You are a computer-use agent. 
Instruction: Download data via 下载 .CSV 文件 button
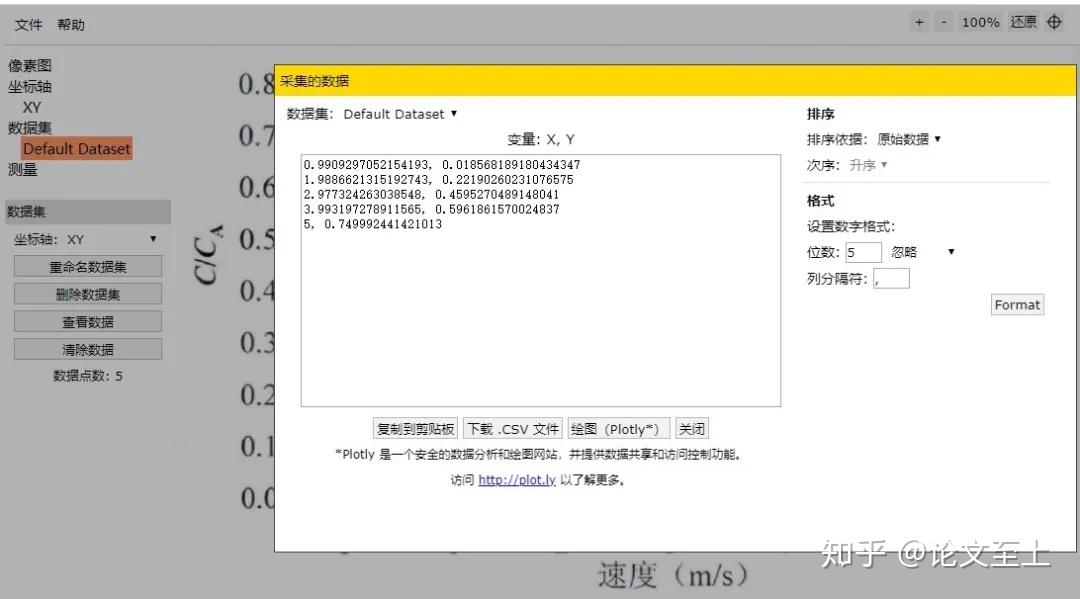tap(512, 428)
